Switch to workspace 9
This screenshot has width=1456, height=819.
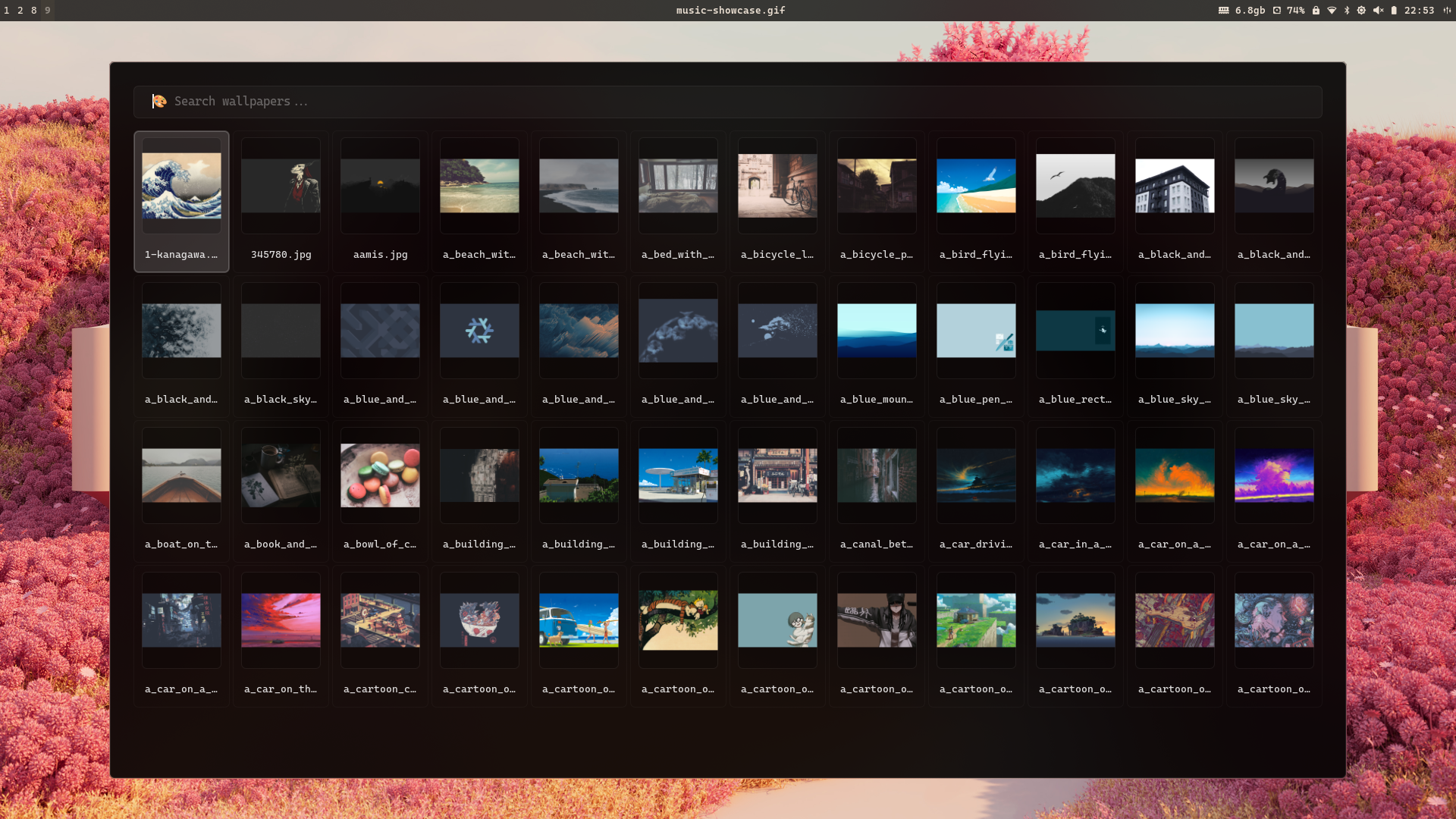[47, 11]
